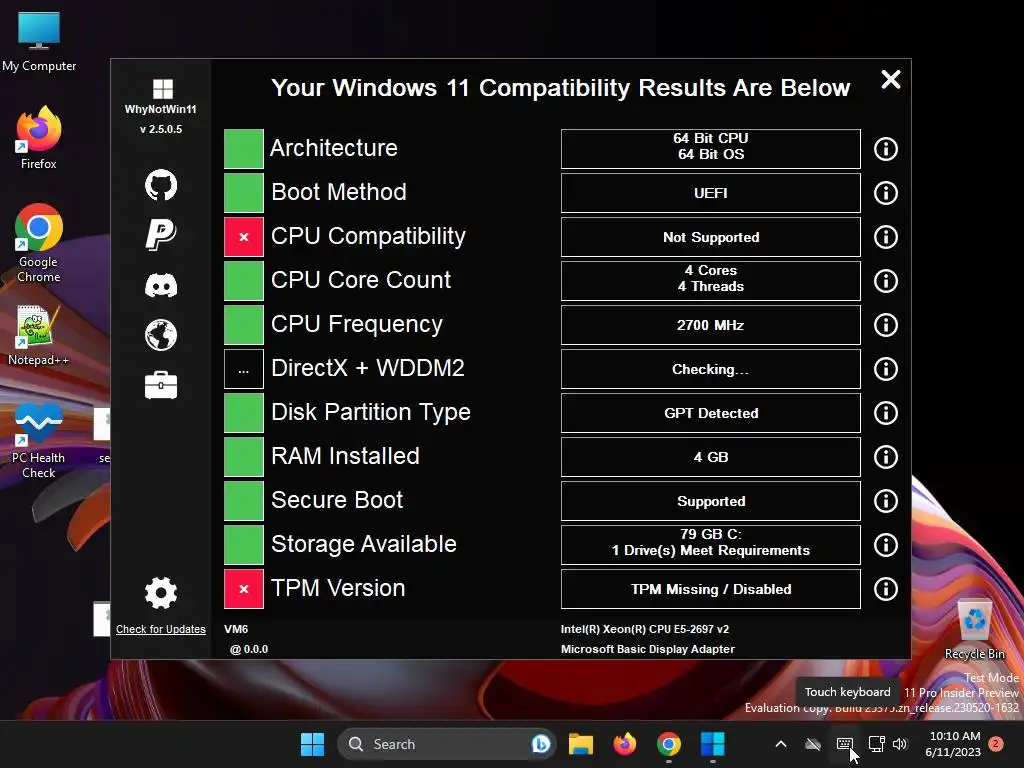
Task: Open the touch keyboard tray icon
Action: (844, 744)
